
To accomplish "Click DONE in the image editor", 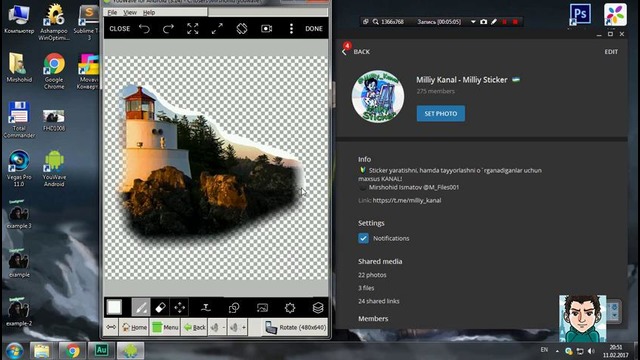I will [x=314, y=29].
